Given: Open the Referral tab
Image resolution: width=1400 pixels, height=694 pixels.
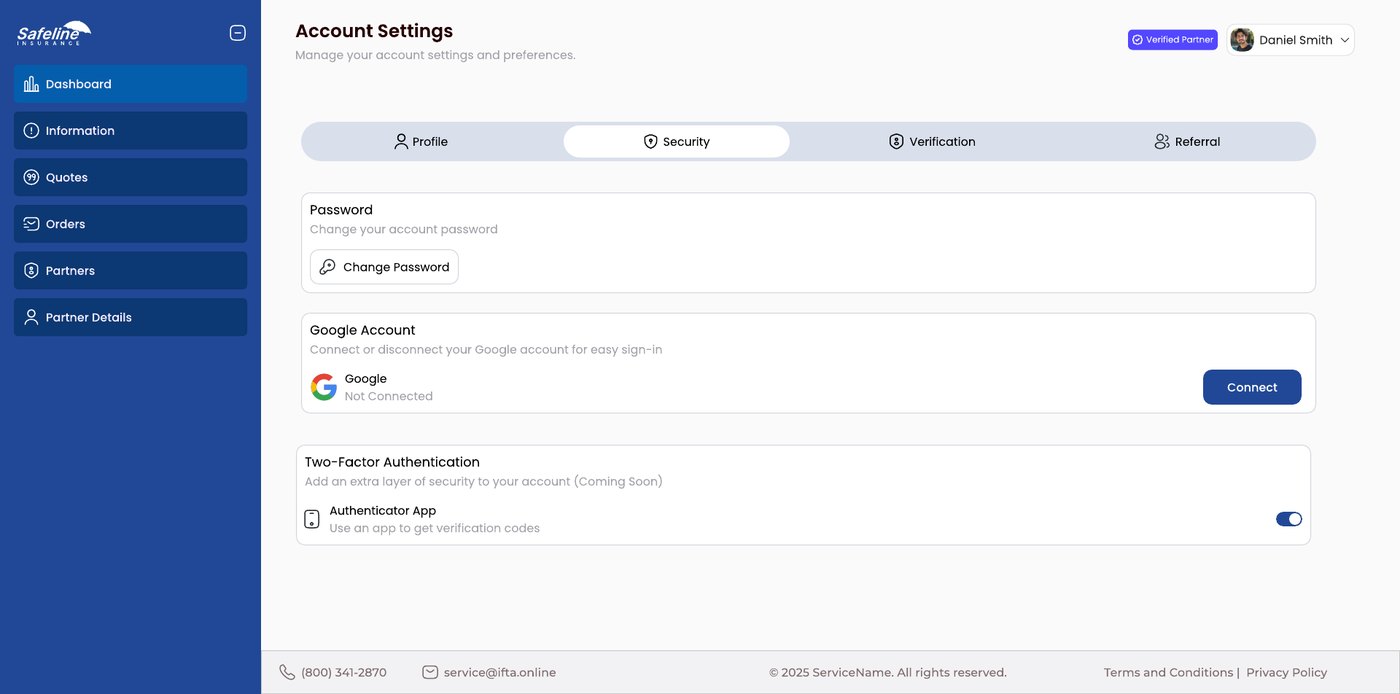Looking at the screenshot, I should point(1187,142).
